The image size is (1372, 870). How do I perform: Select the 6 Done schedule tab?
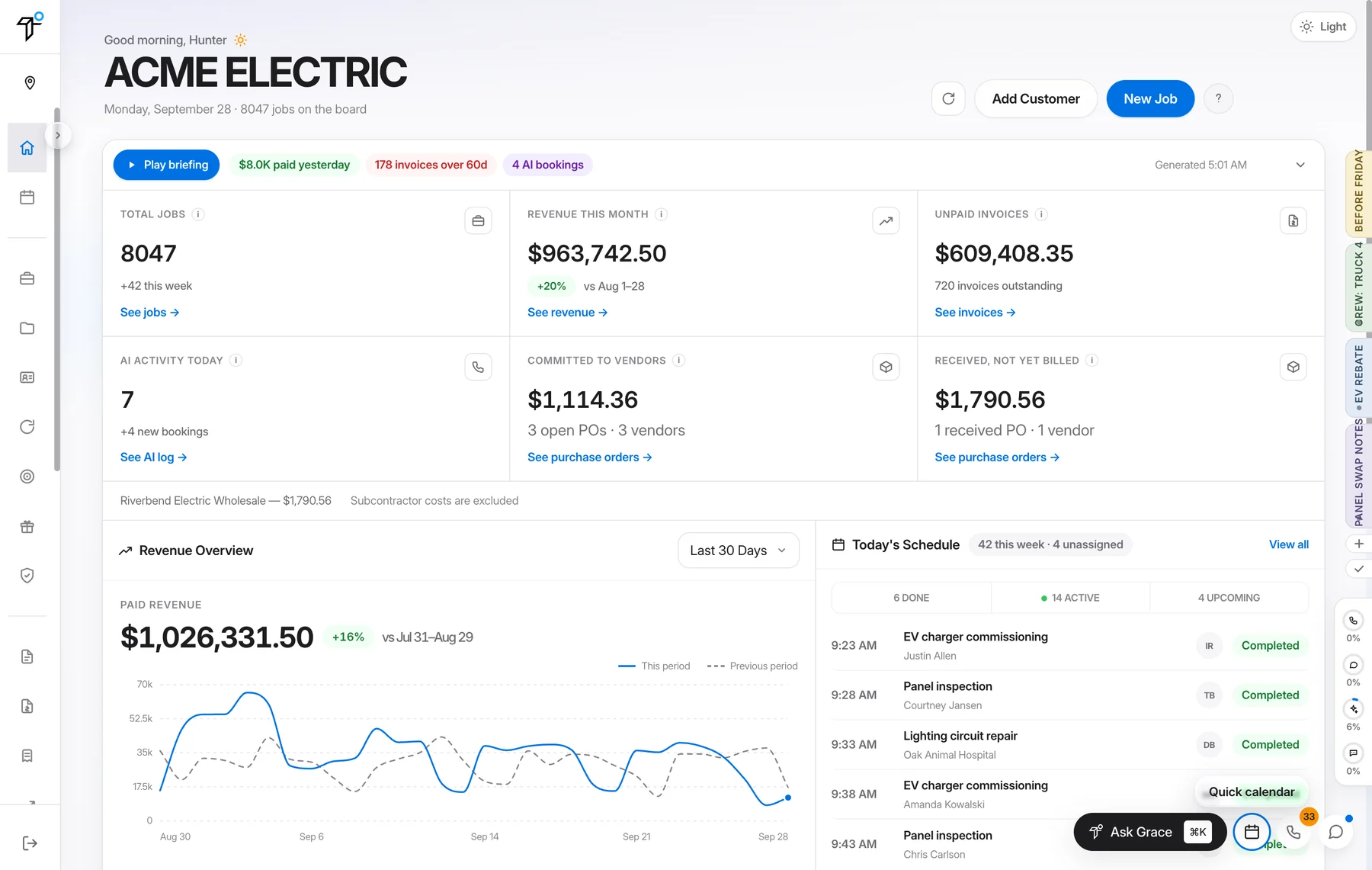(x=911, y=598)
